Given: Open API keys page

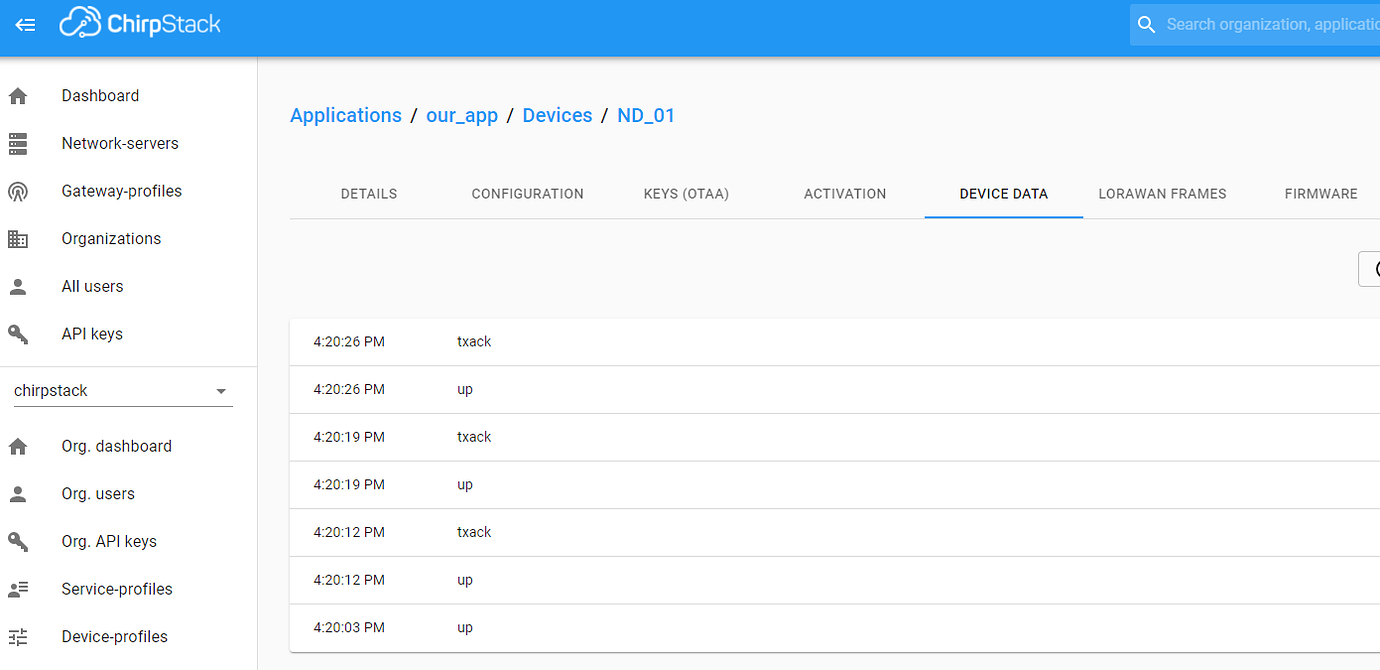Looking at the screenshot, I should 92,334.
